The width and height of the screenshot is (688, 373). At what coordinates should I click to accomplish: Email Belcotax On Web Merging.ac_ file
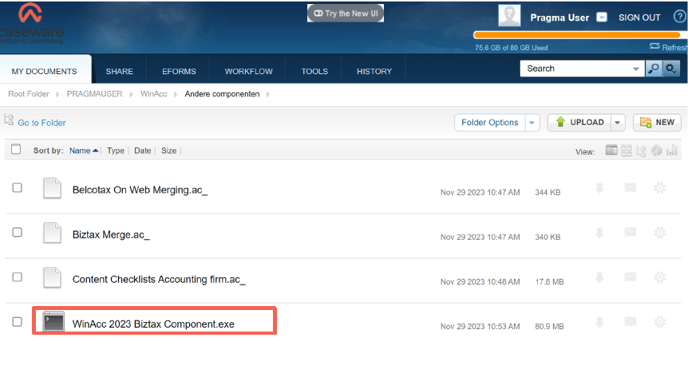coord(630,188)
